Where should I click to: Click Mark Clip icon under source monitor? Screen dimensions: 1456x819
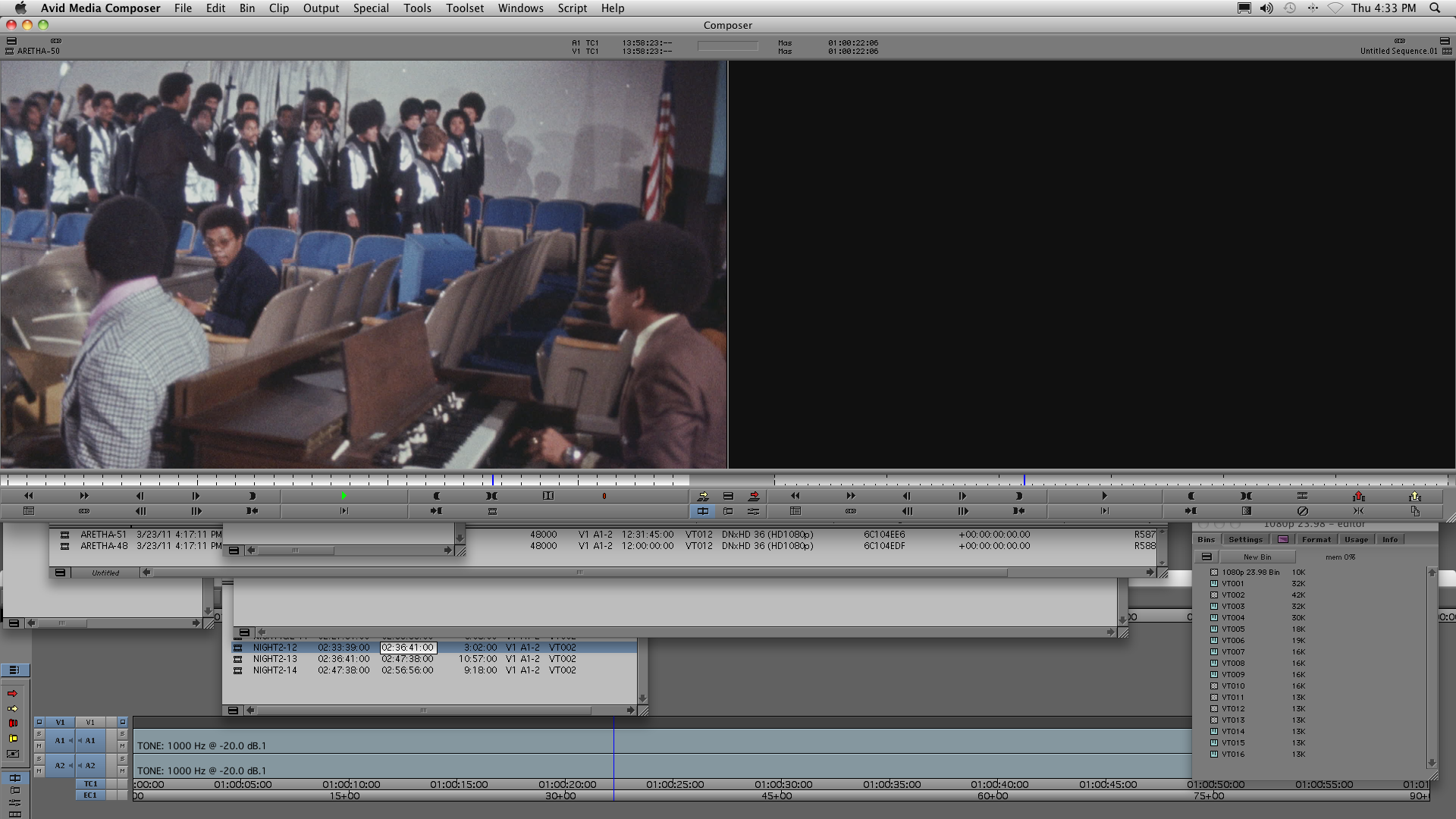point(491,496)
